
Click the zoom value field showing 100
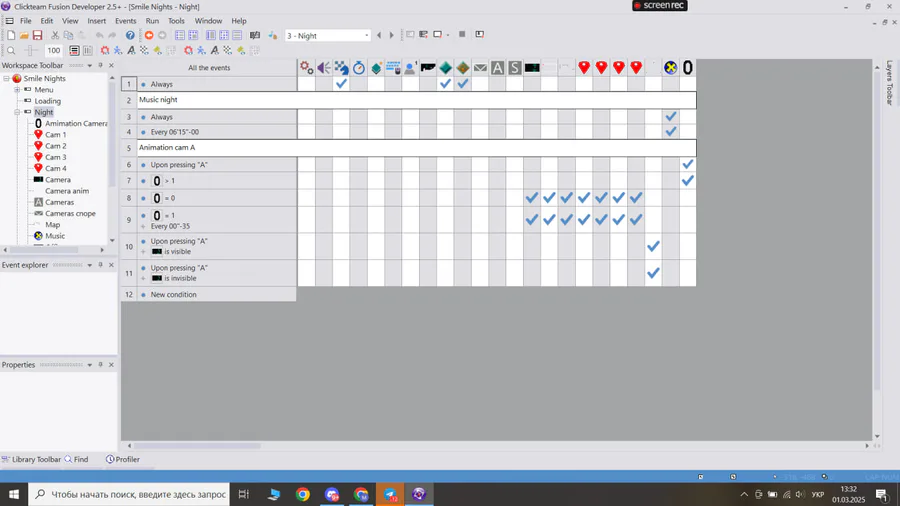tap(53, 50)
